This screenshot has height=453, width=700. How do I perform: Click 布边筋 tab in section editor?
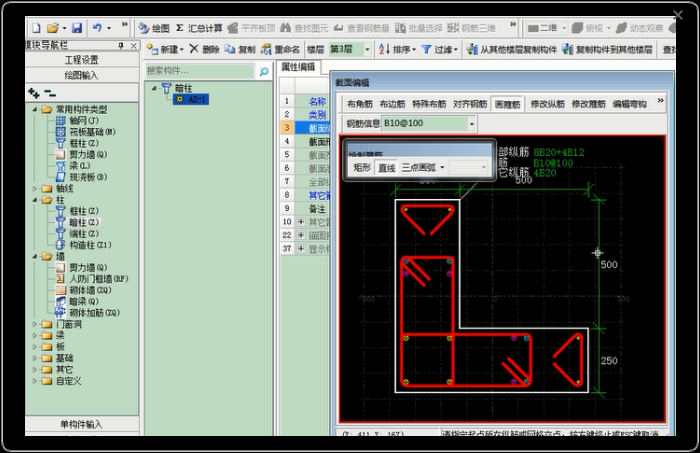392,104
